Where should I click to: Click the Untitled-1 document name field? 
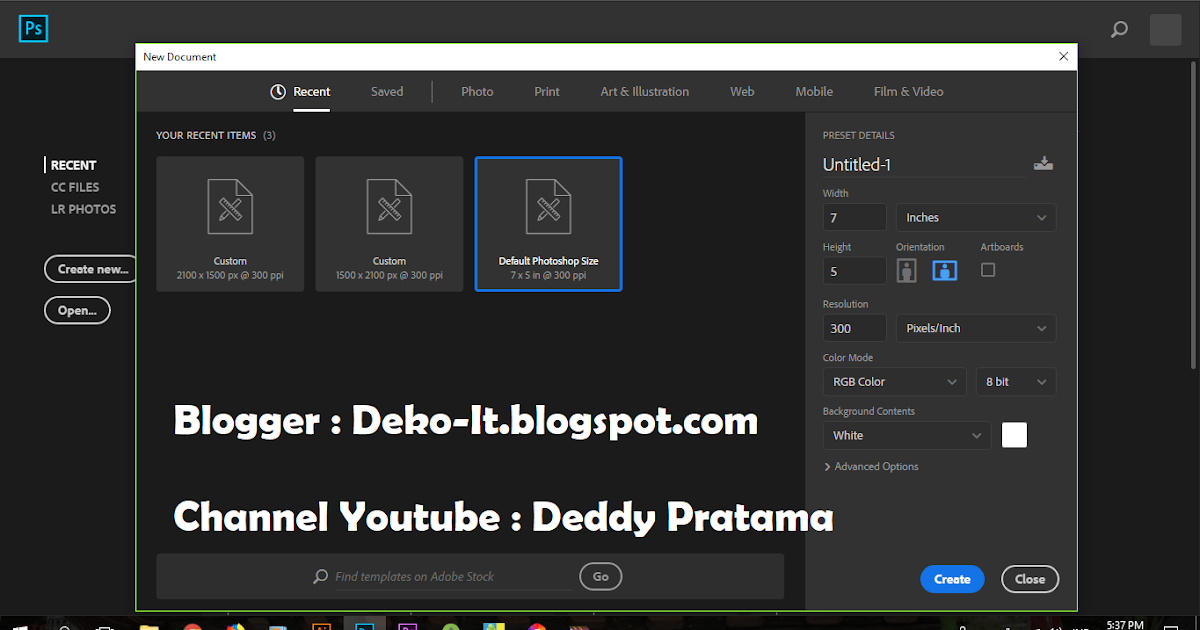pos(923,165)
